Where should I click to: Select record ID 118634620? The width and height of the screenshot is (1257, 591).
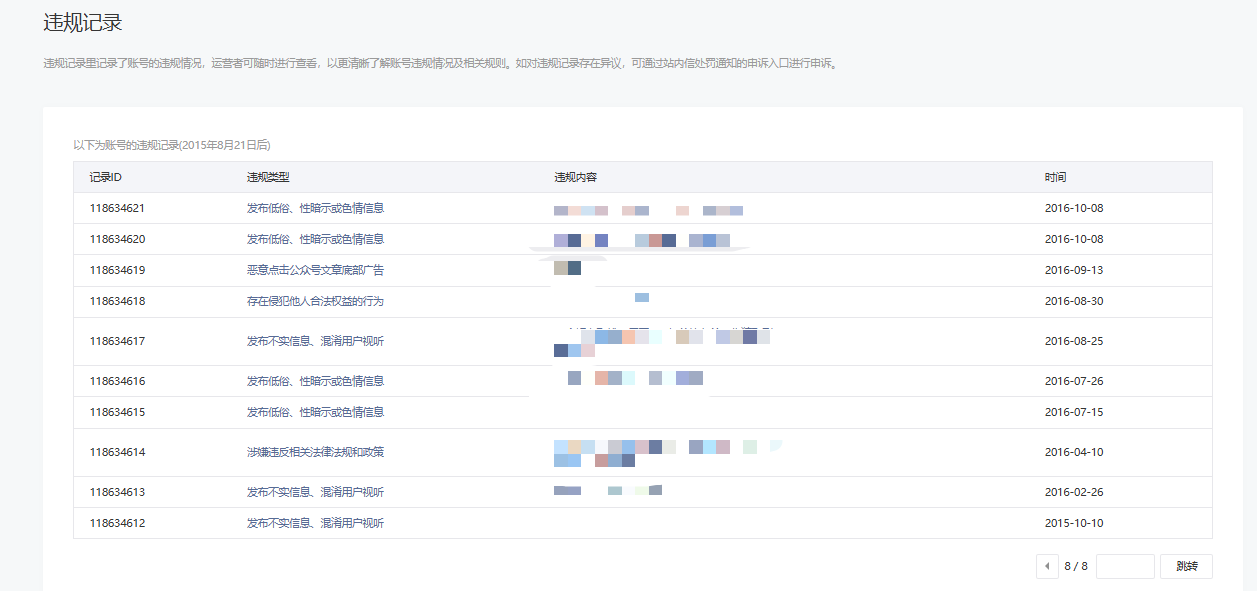pos(117,239)
